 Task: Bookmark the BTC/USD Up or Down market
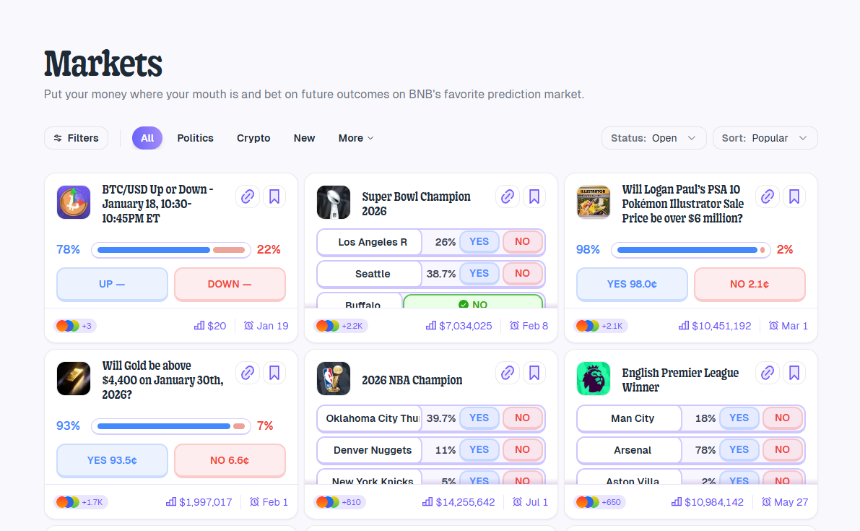click(275, 197)
